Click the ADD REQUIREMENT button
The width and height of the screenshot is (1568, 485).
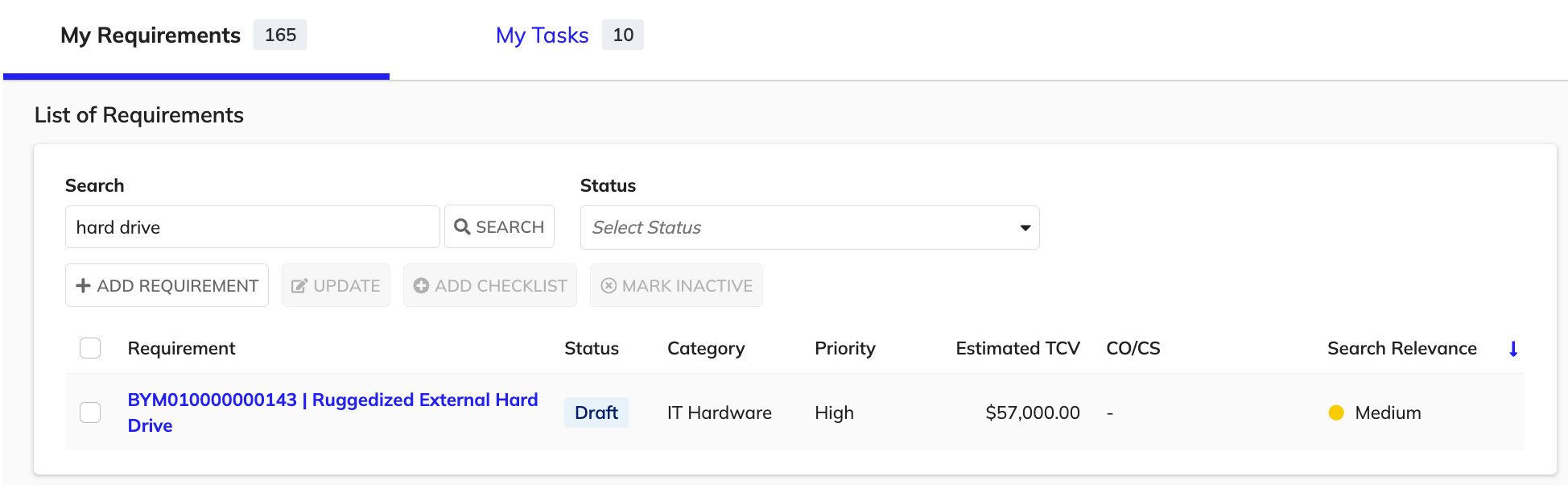pos(167,285)
